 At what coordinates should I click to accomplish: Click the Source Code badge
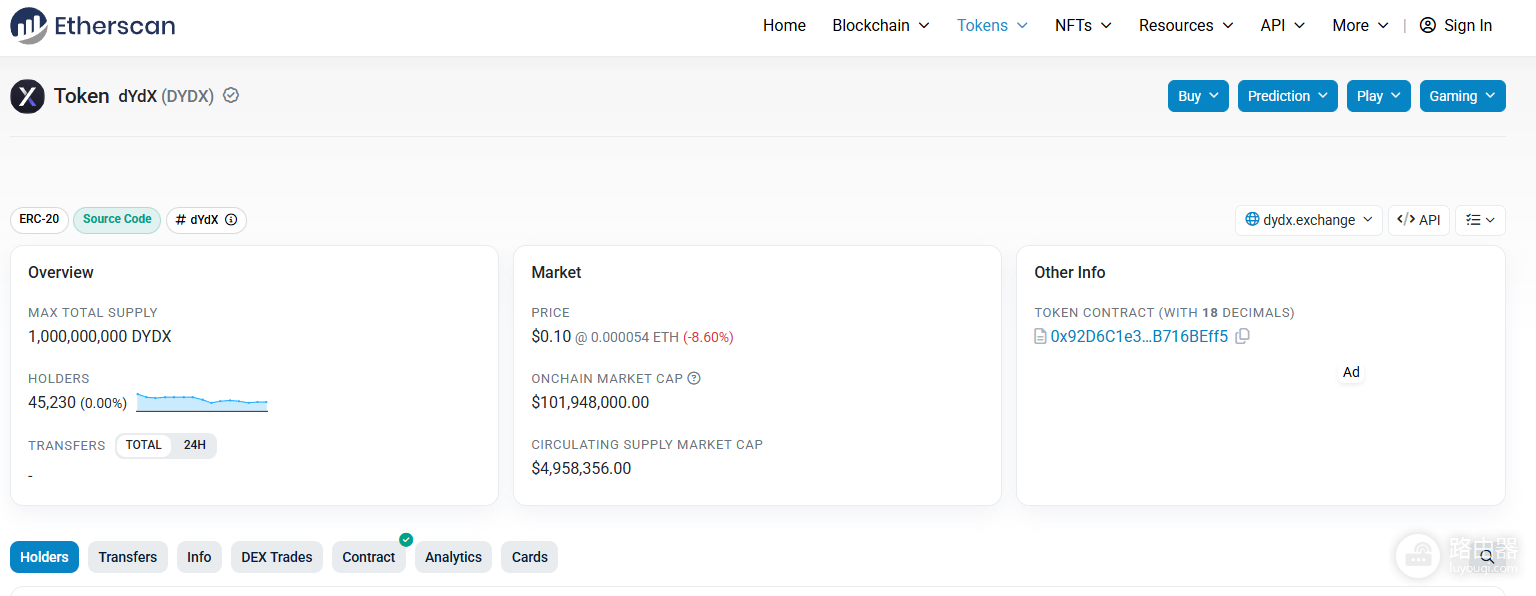(x=117, y=220)
